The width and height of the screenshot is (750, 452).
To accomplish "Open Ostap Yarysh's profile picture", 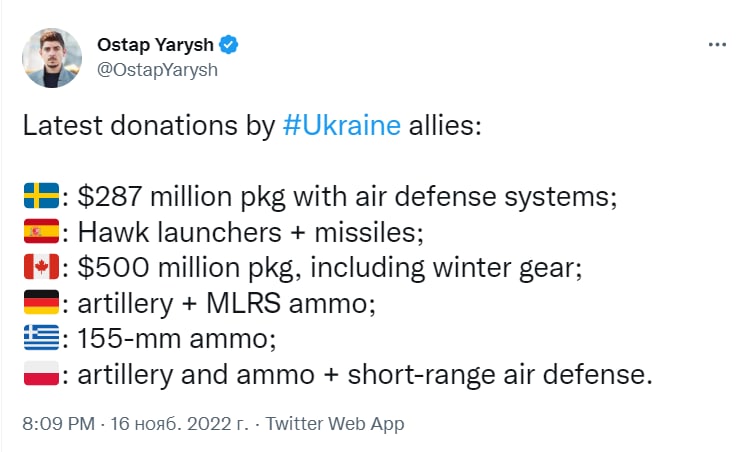I will point(52,59).
